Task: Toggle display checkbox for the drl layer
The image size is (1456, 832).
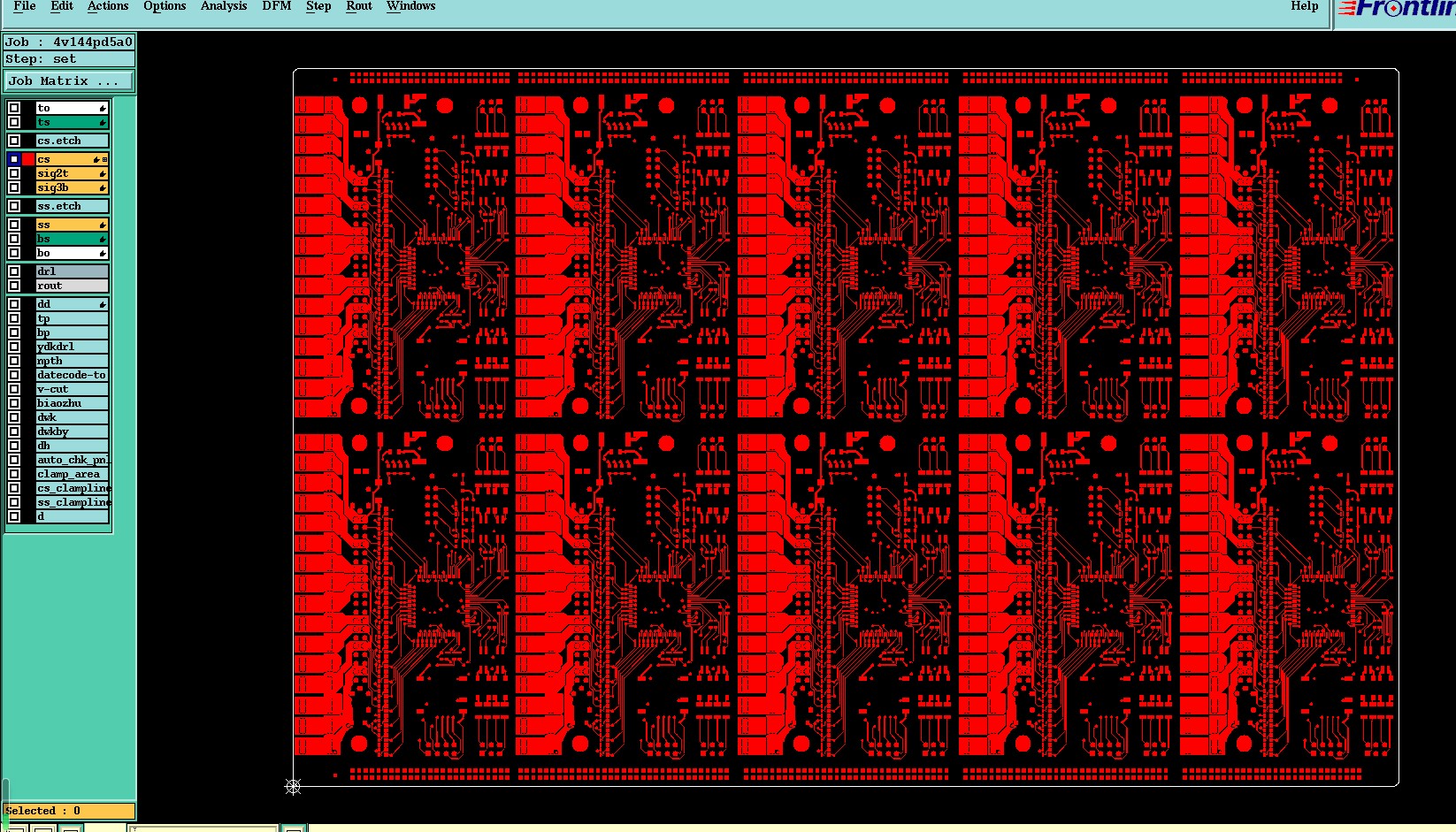Action: tap(14, 271)
